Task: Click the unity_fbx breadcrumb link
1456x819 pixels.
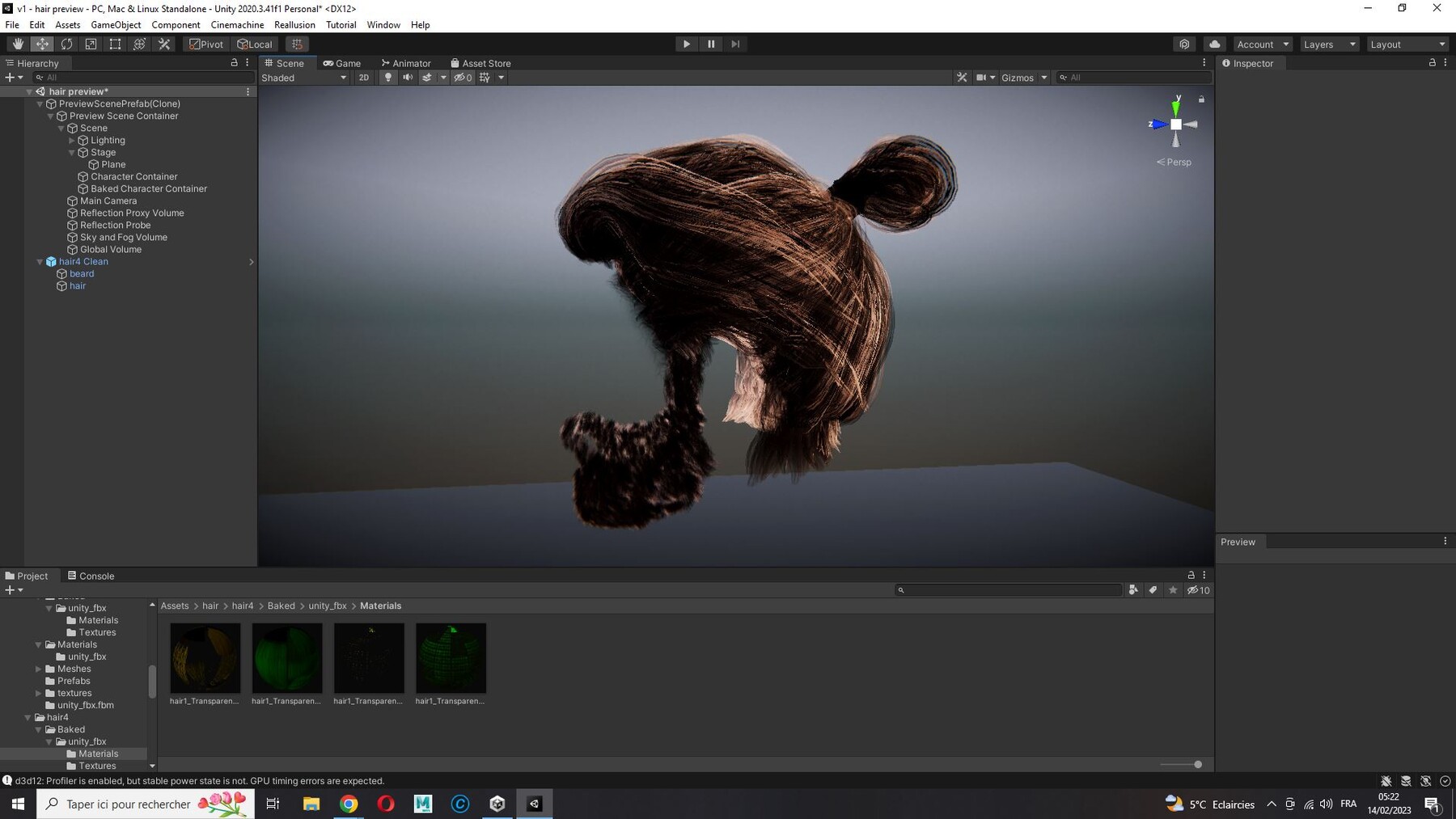Action: click(328, 606)
